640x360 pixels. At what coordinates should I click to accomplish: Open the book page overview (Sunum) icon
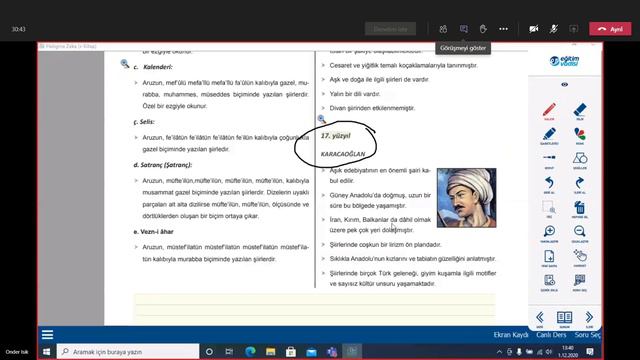[564, 318]
